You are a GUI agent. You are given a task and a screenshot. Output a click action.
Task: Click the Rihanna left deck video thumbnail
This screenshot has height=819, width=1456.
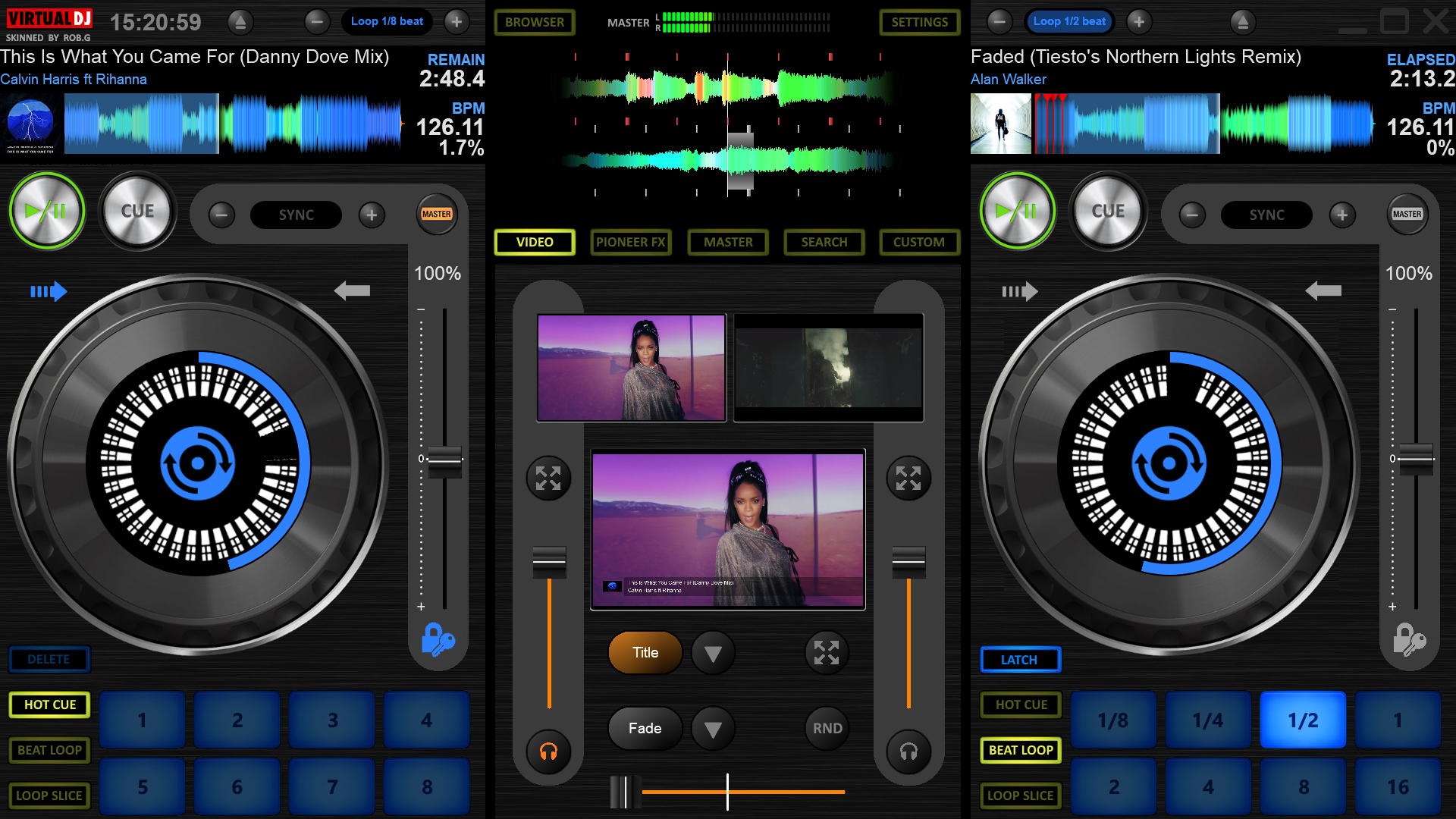coord(631,367)
